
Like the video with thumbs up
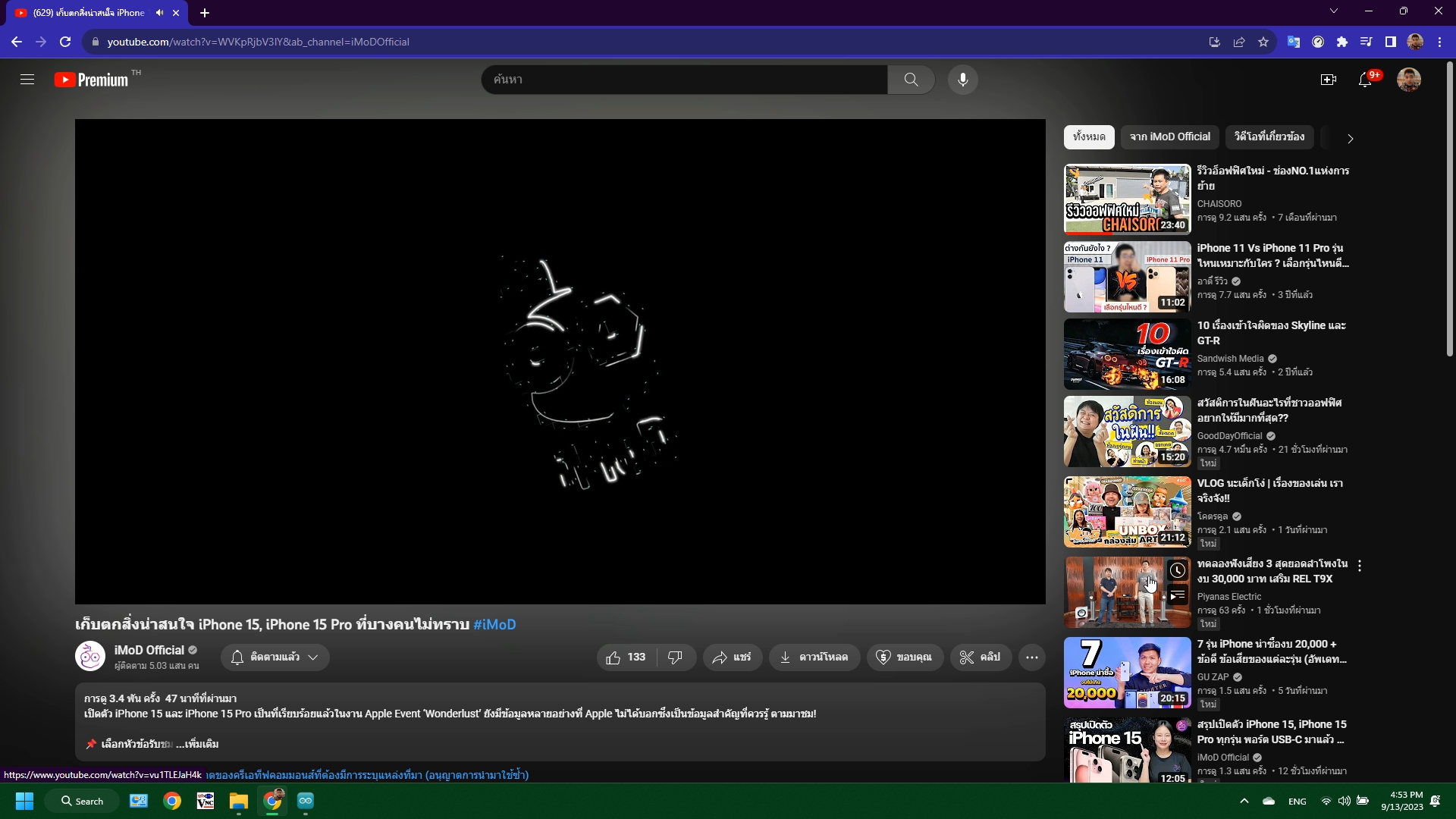[626, 657]
